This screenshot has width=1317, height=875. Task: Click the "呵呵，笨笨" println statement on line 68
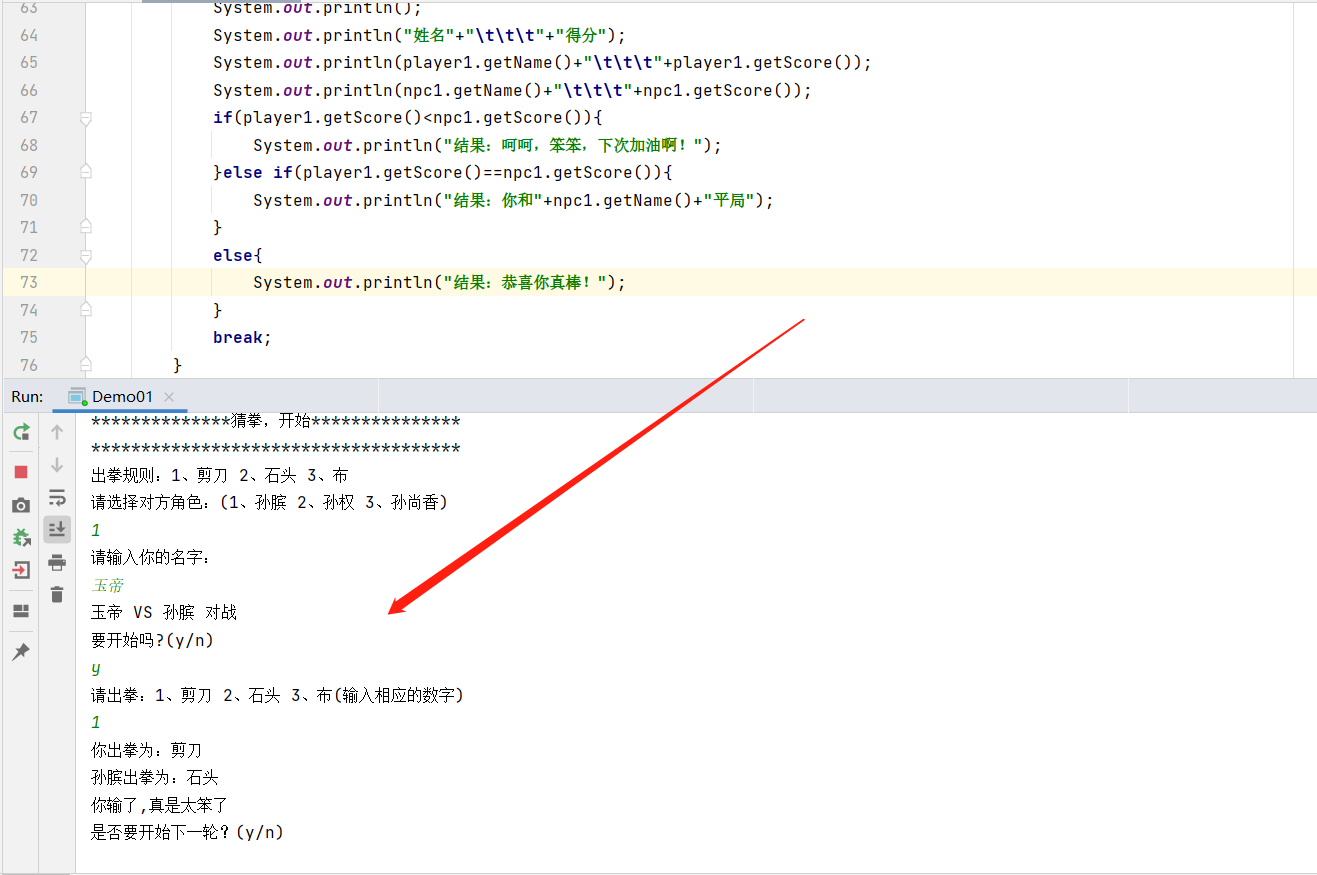point(487,145)
